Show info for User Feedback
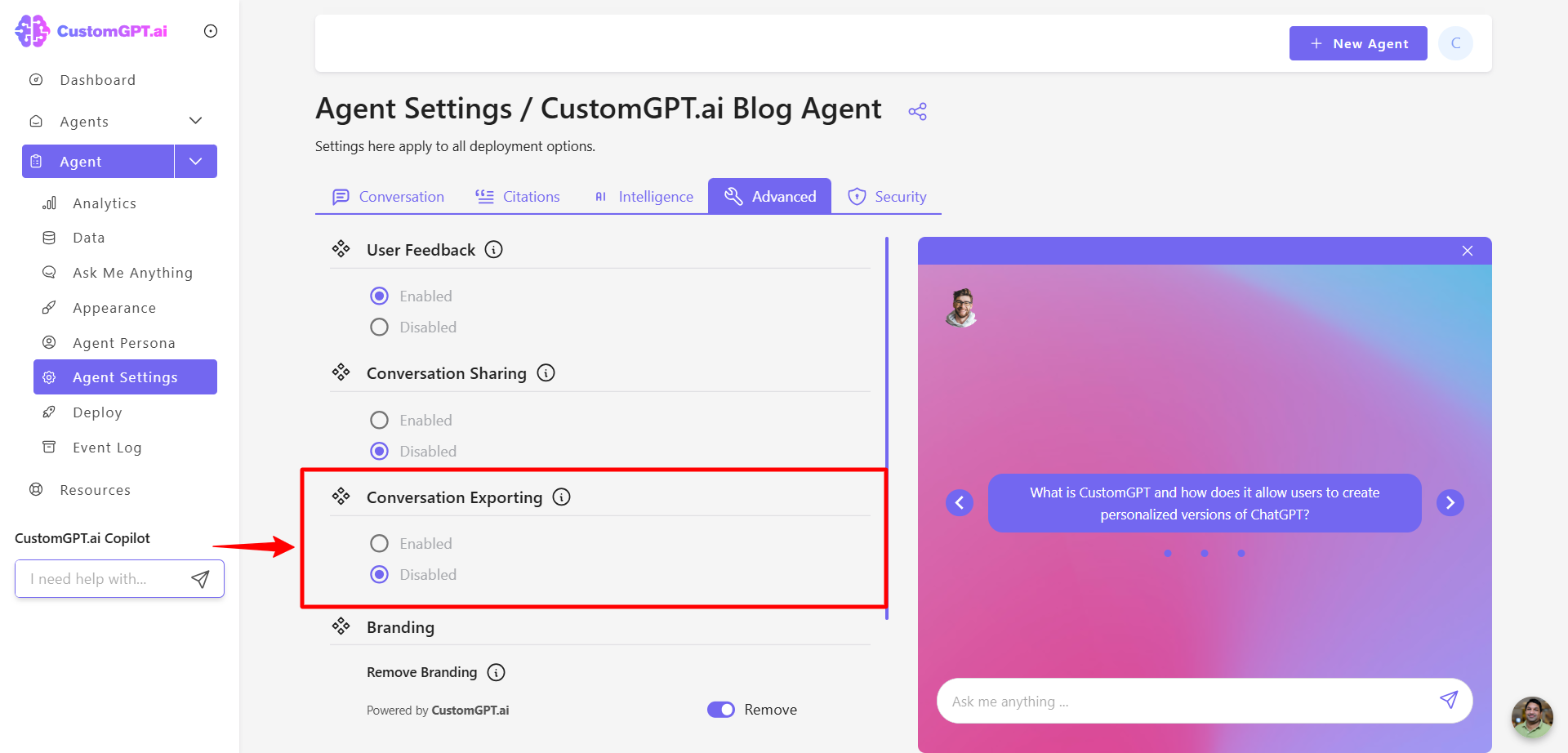Viewport: 1568px width, 753px height. 493,250
